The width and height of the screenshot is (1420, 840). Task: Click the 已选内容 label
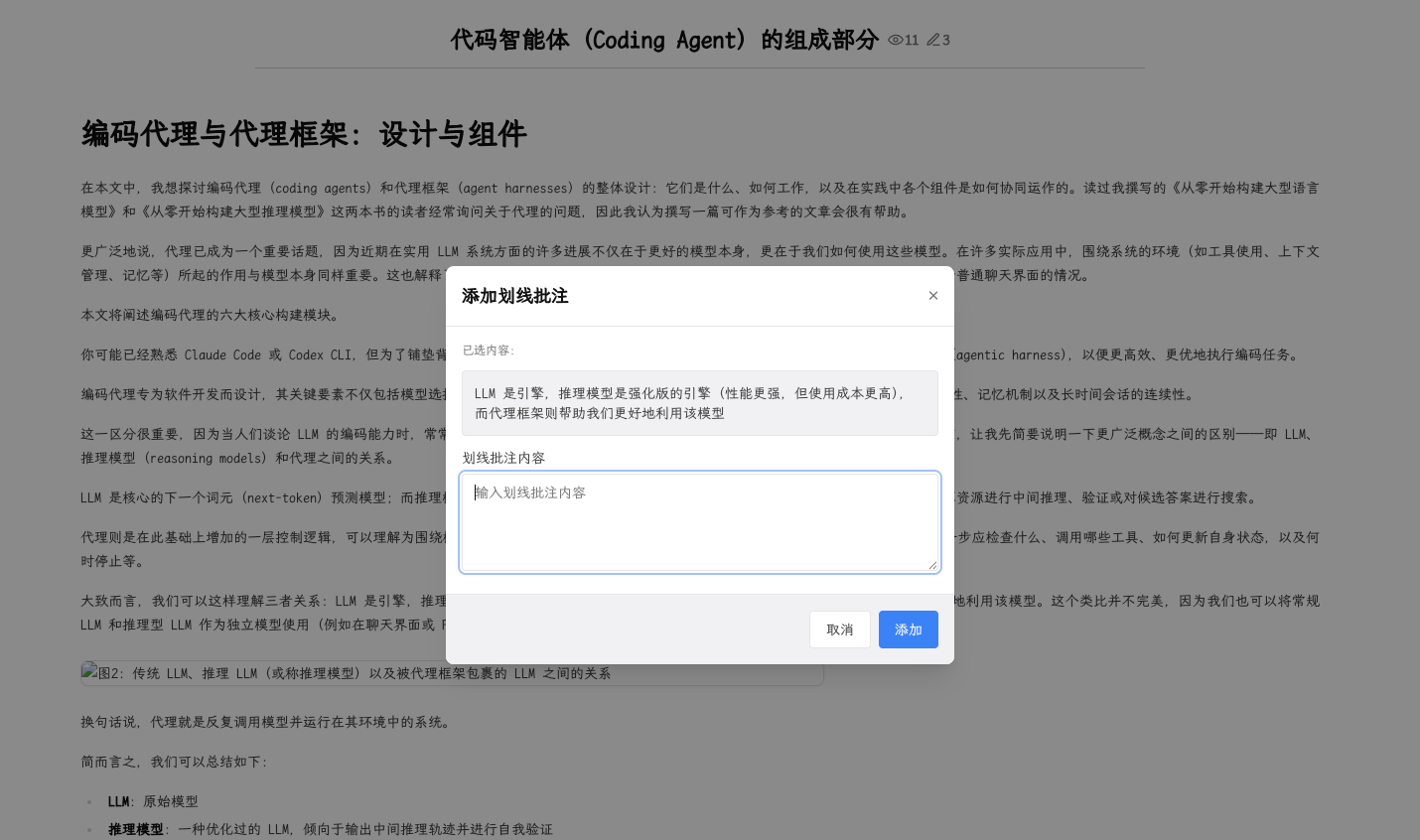(489, 350)
